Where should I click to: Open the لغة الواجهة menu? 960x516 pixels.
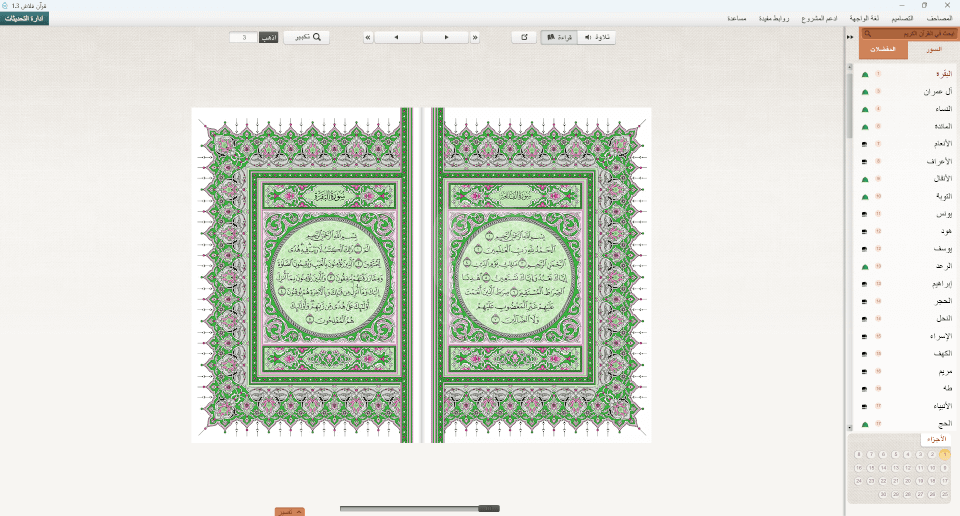coord(864,18)
